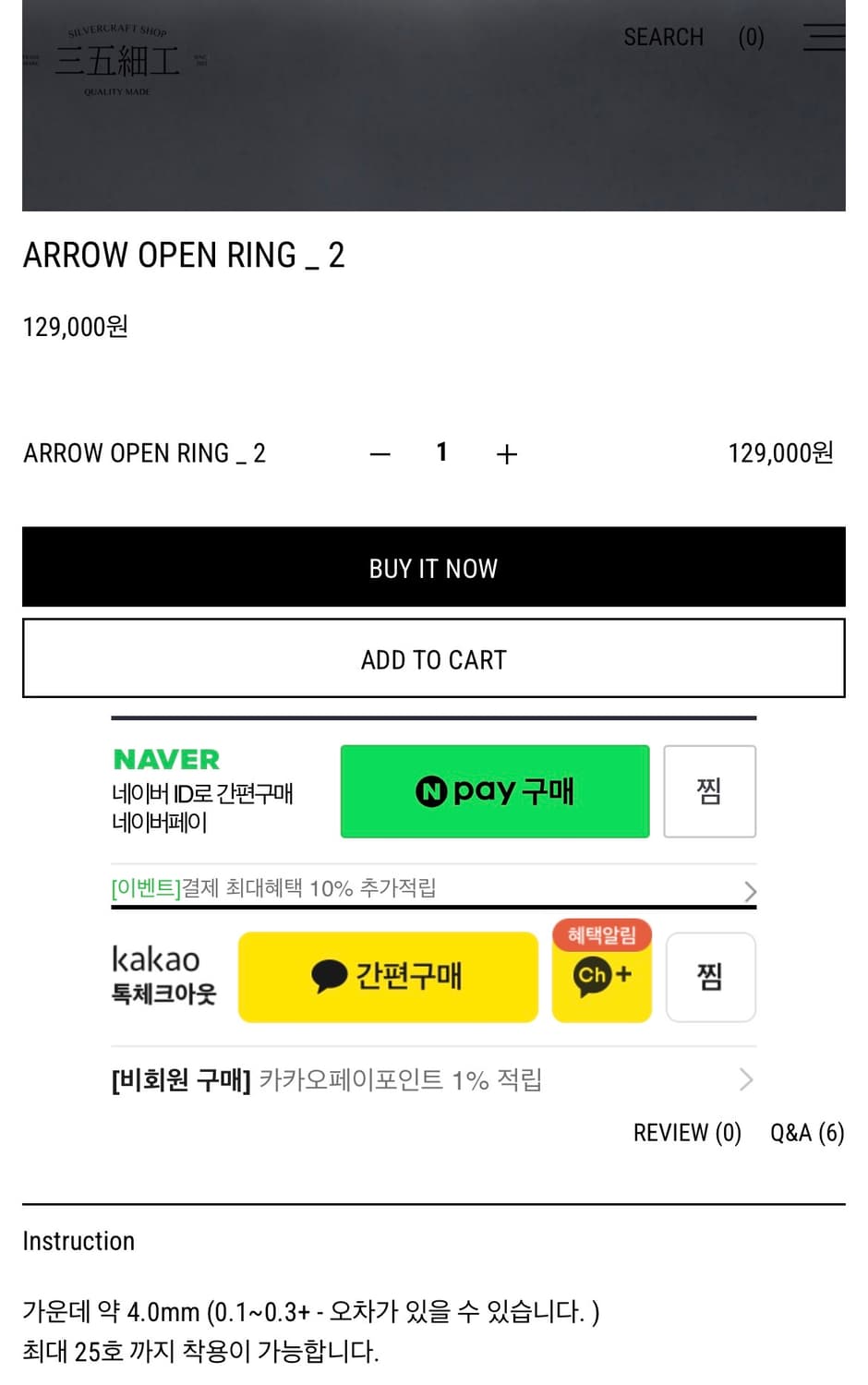The height and width of the screenshot is (1385, 868).
Task: Click the Ch+ channel add icon
Action: coord(600,976)
